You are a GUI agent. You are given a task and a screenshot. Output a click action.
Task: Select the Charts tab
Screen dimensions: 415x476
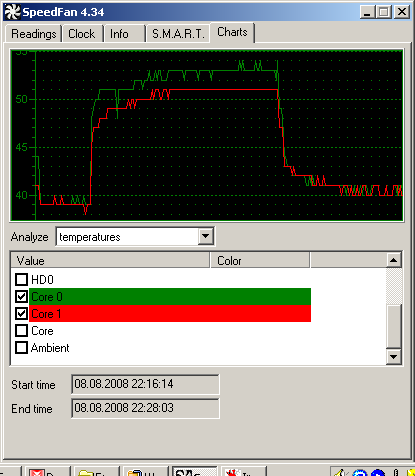(232, 32)
